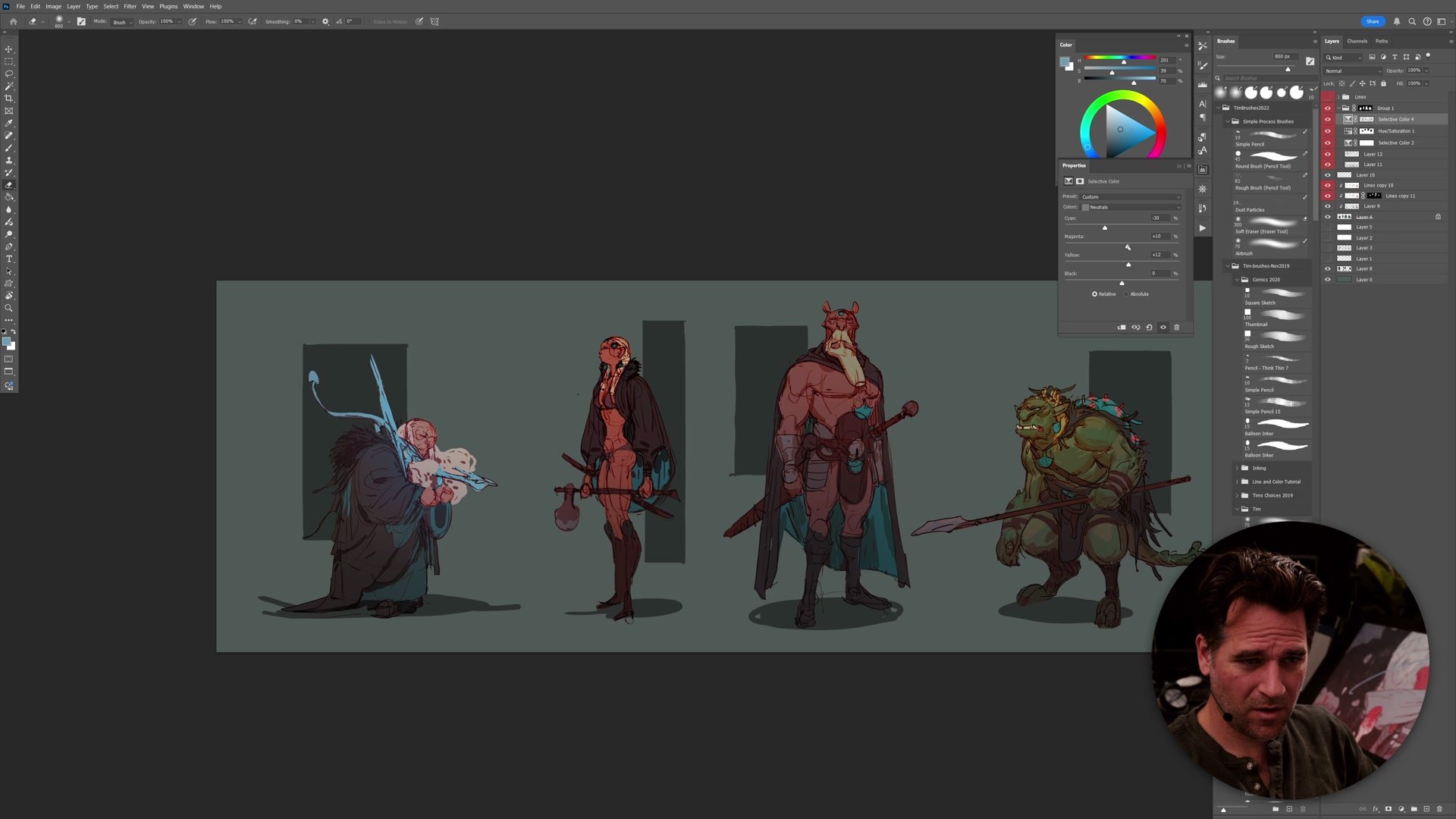Screen dimensions: 1456x819
Task: Expand the Lines layer group
Action: (1338, 97)
